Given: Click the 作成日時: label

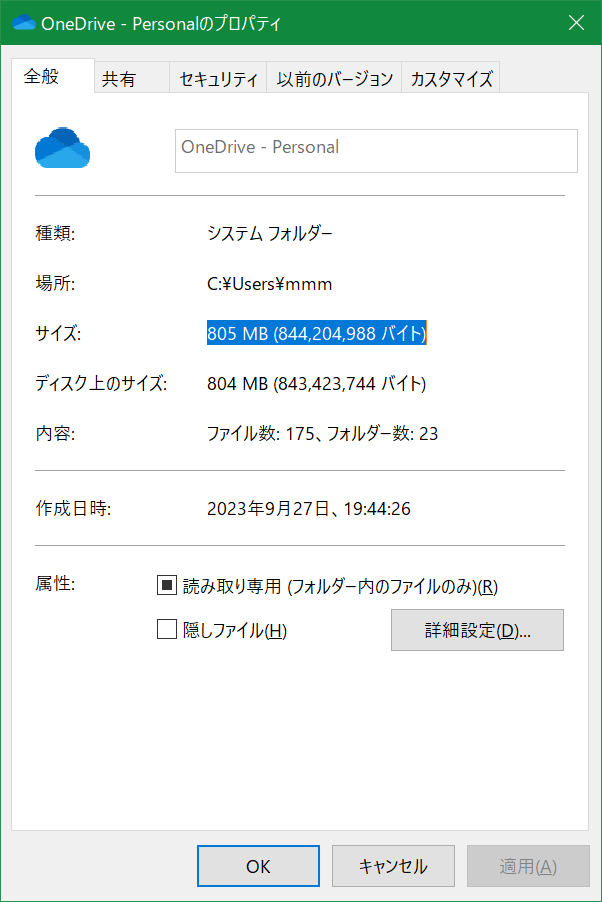Looking at the screenshot, I should (73, 508).
